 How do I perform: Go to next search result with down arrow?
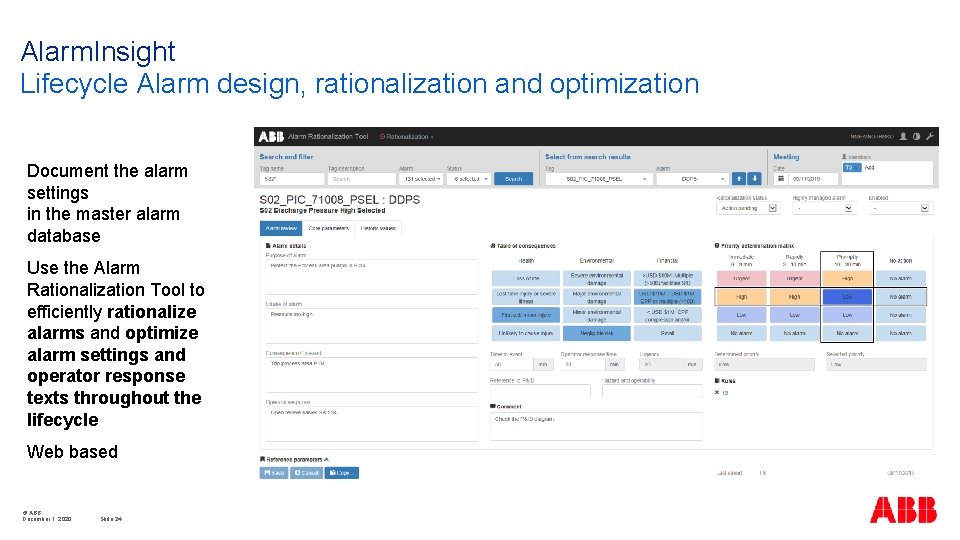(x=754, y=179)
